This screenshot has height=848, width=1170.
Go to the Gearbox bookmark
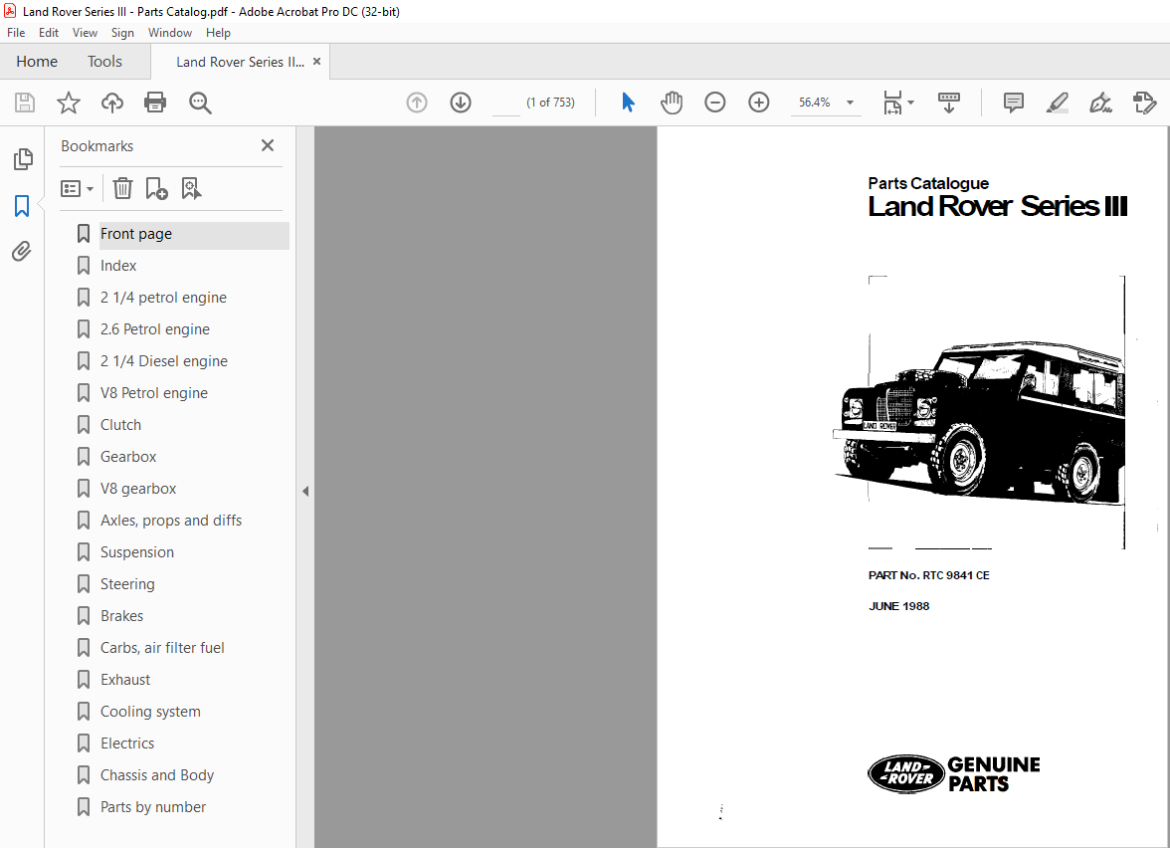[128, 457]
